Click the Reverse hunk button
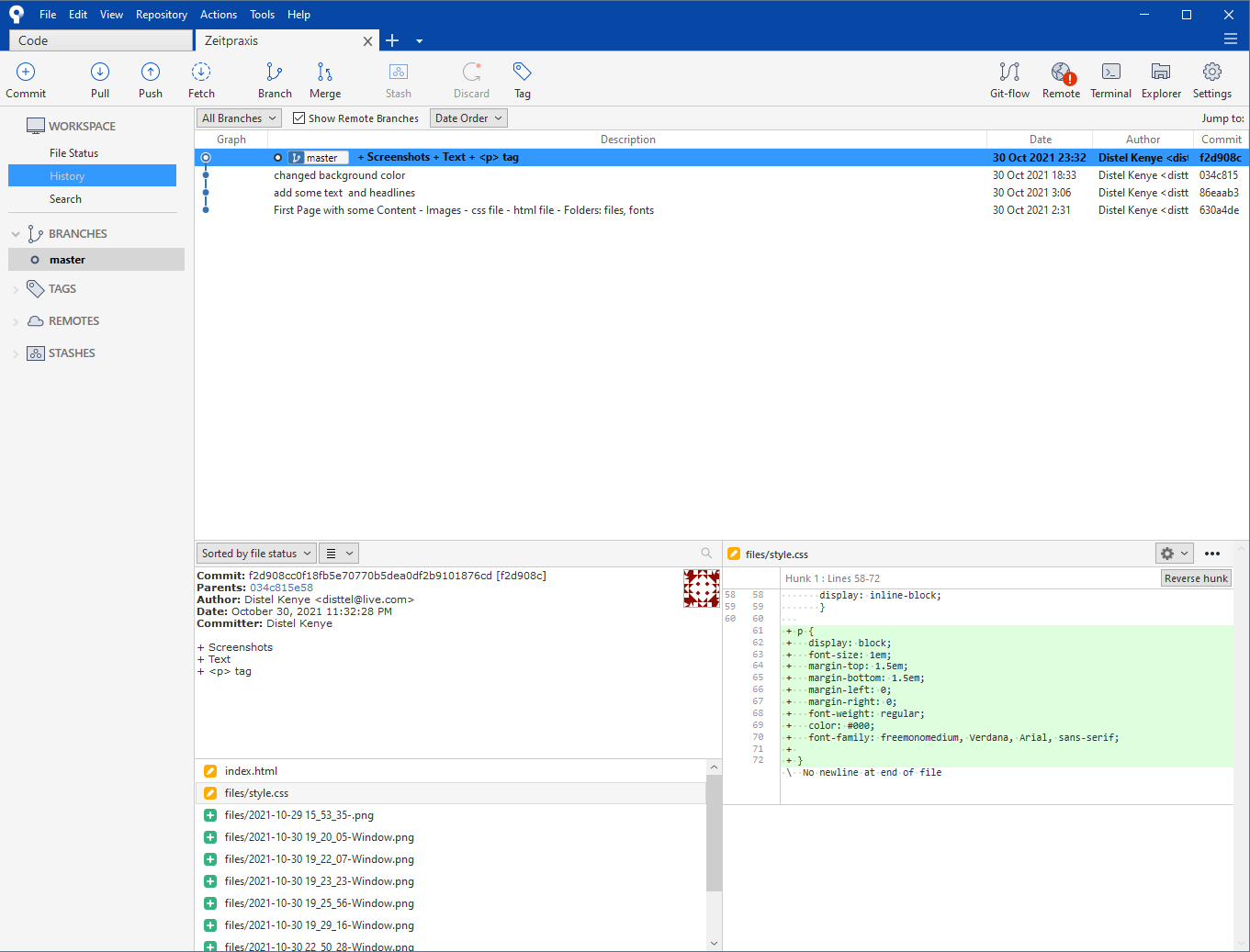The height and width of the screenshot is (952, 1250). pyautogui.click(x=1196, y=578)
